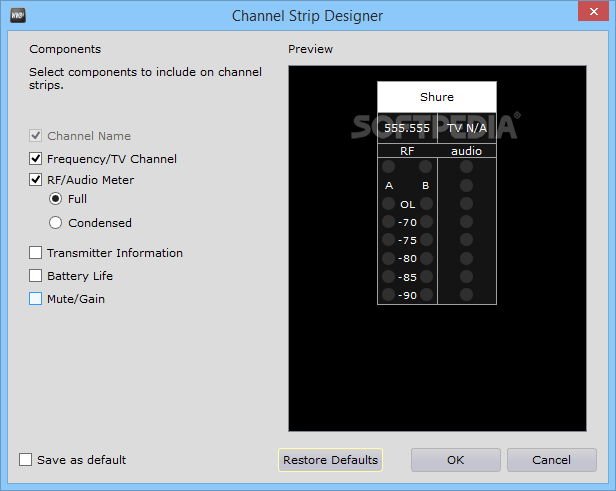Click the RF meter header in the preview
The width and height of the screenshot is (616, 491).
coord(407,151)
